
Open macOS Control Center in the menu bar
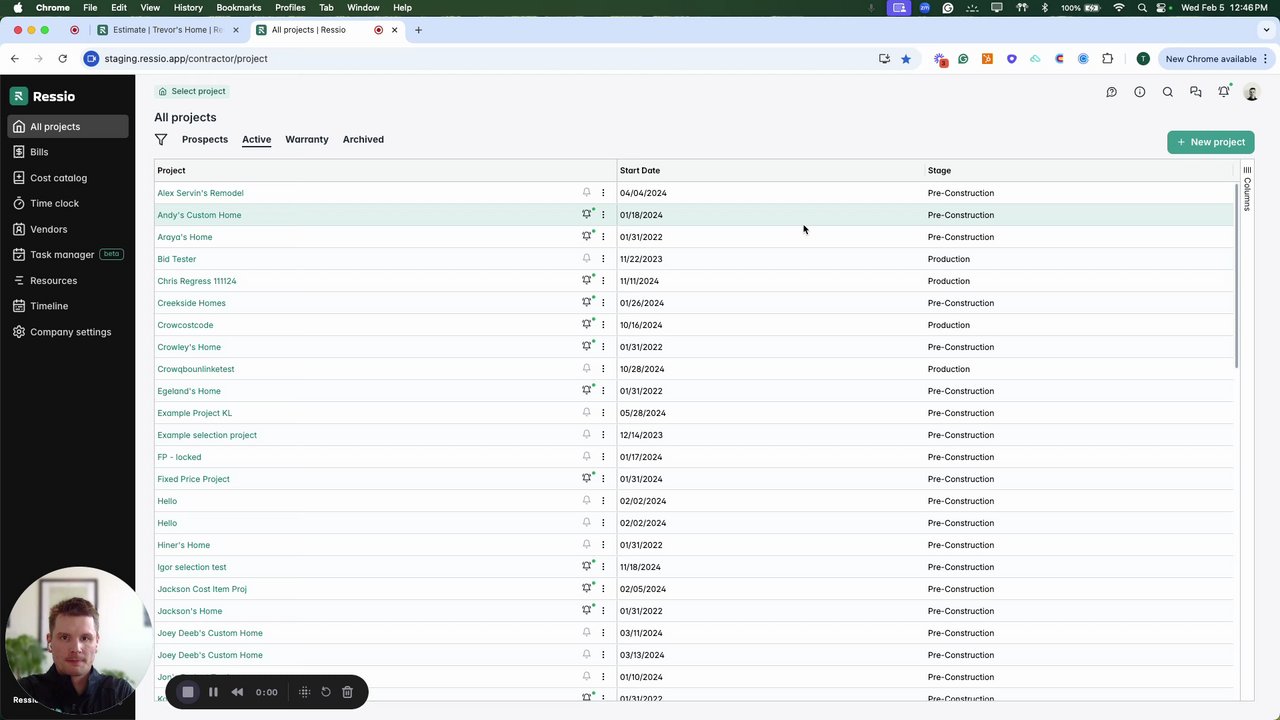point(1162,8)
